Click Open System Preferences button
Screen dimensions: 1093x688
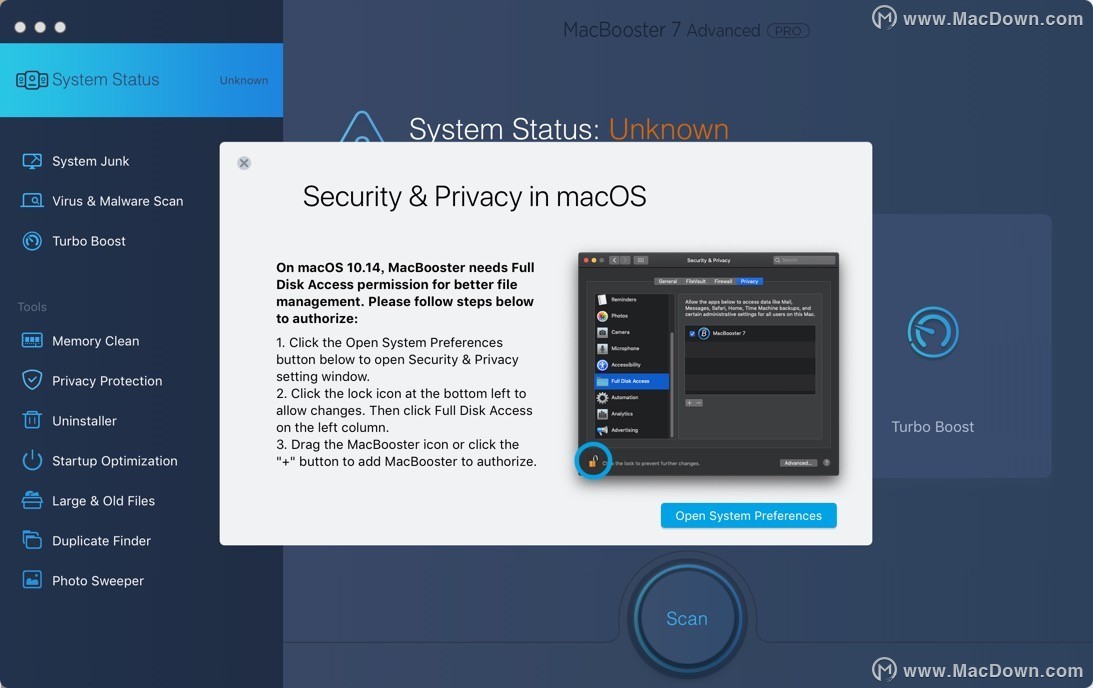coord(749,516)
